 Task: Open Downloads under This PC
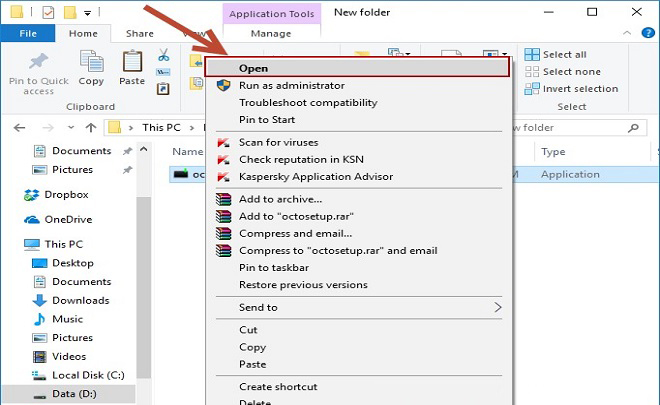coord(80,300)
